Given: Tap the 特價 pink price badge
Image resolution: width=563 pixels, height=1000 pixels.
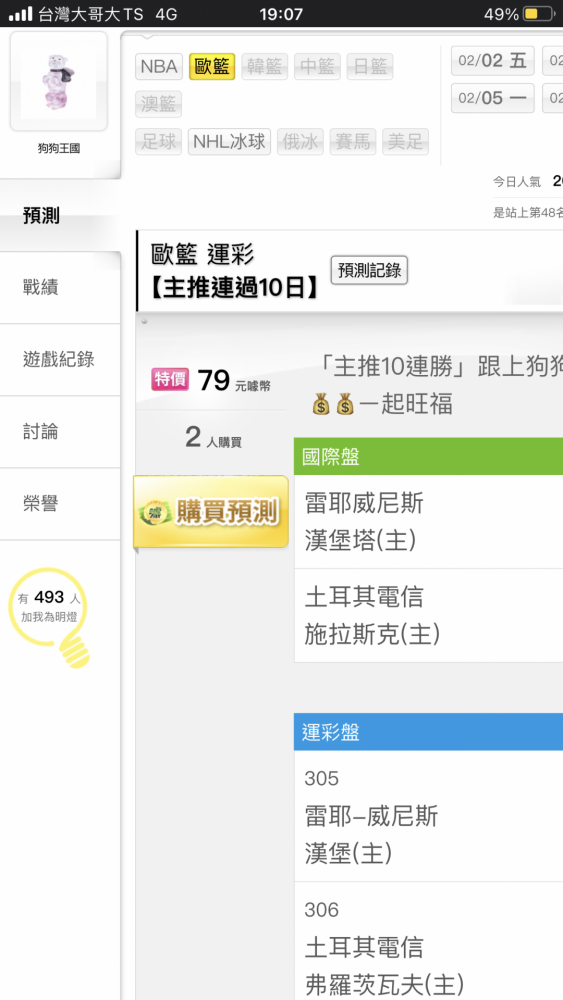Looking at the screenshot, I should pyautogui.click(x=170, y=379).
